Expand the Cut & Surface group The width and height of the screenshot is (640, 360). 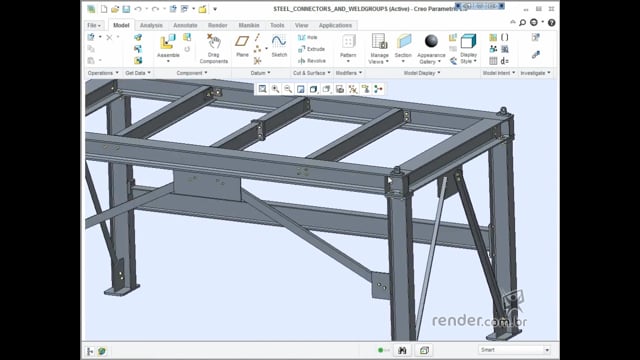pos(311,73)
